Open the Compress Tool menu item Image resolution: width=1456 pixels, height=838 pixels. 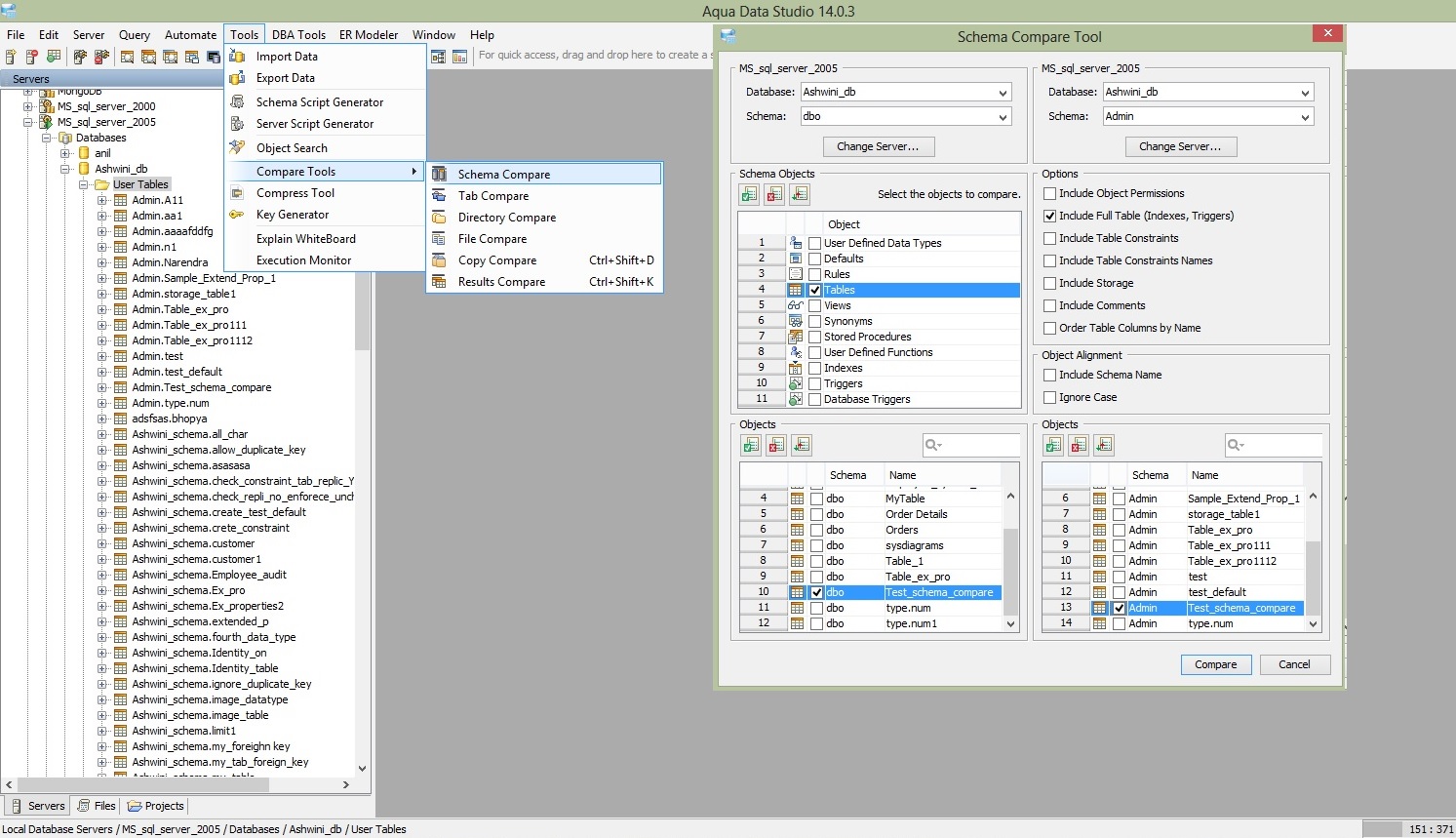(325, 192)
